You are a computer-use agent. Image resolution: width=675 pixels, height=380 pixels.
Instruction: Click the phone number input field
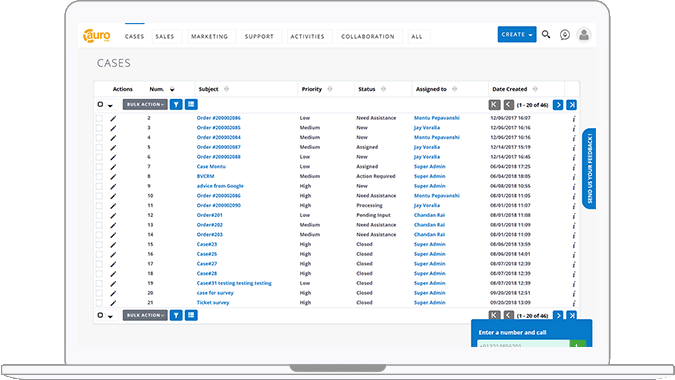click(523, 344)
